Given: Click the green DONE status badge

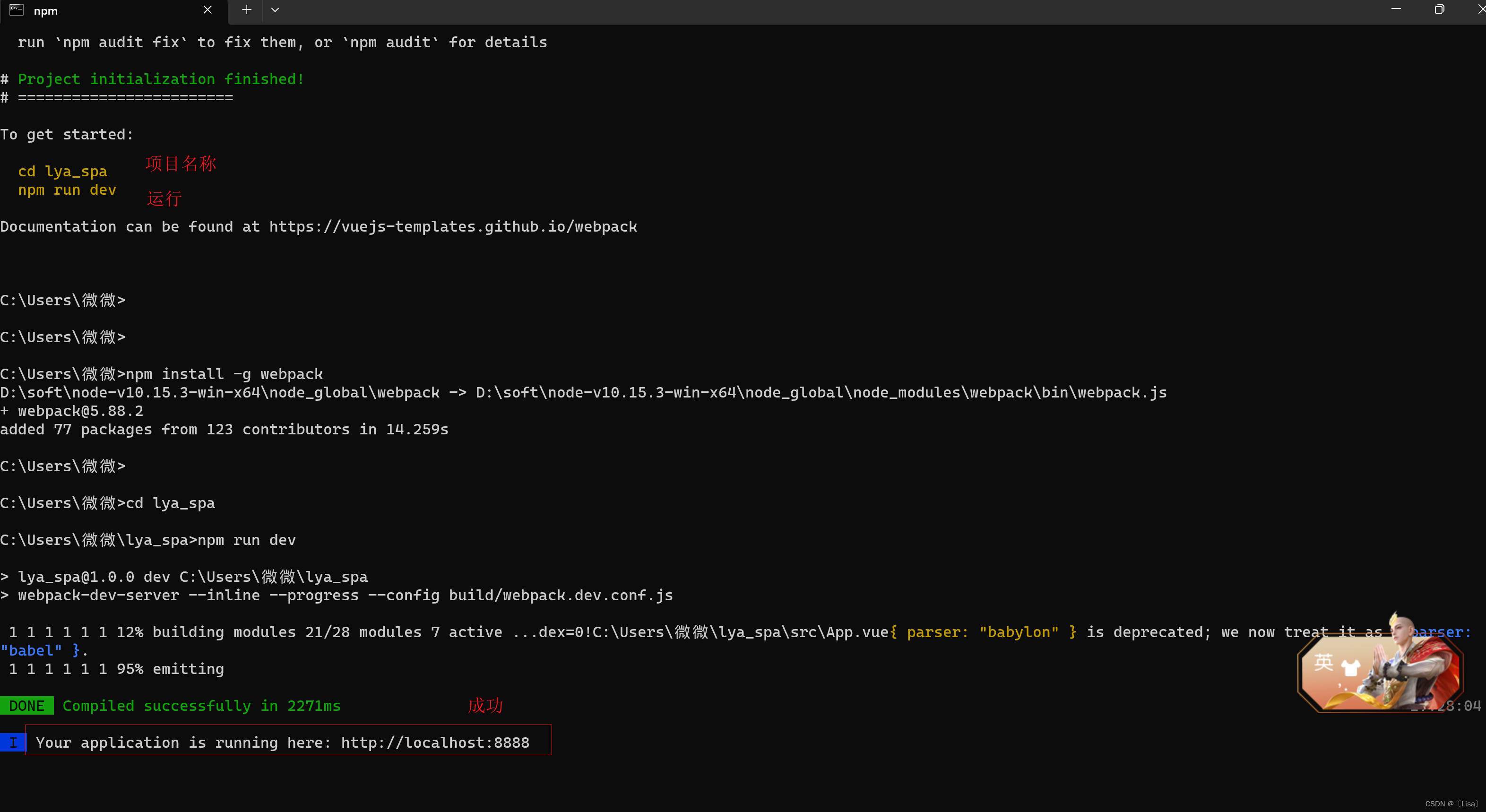Looking at the screenshot, I should [26, 706].
